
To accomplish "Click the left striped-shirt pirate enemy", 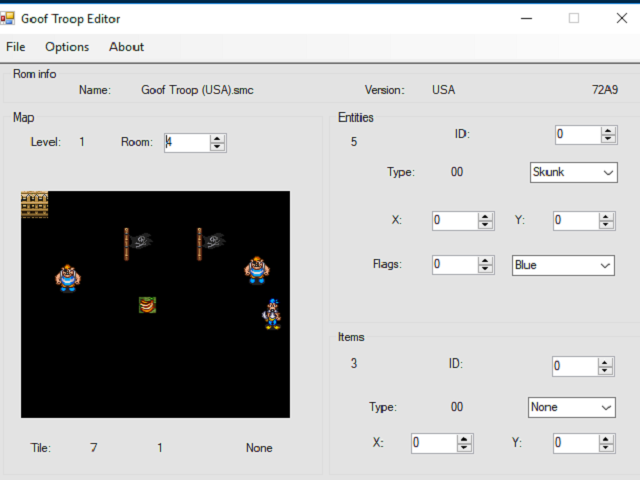I will pyautogui.click(x=67, y=276).
